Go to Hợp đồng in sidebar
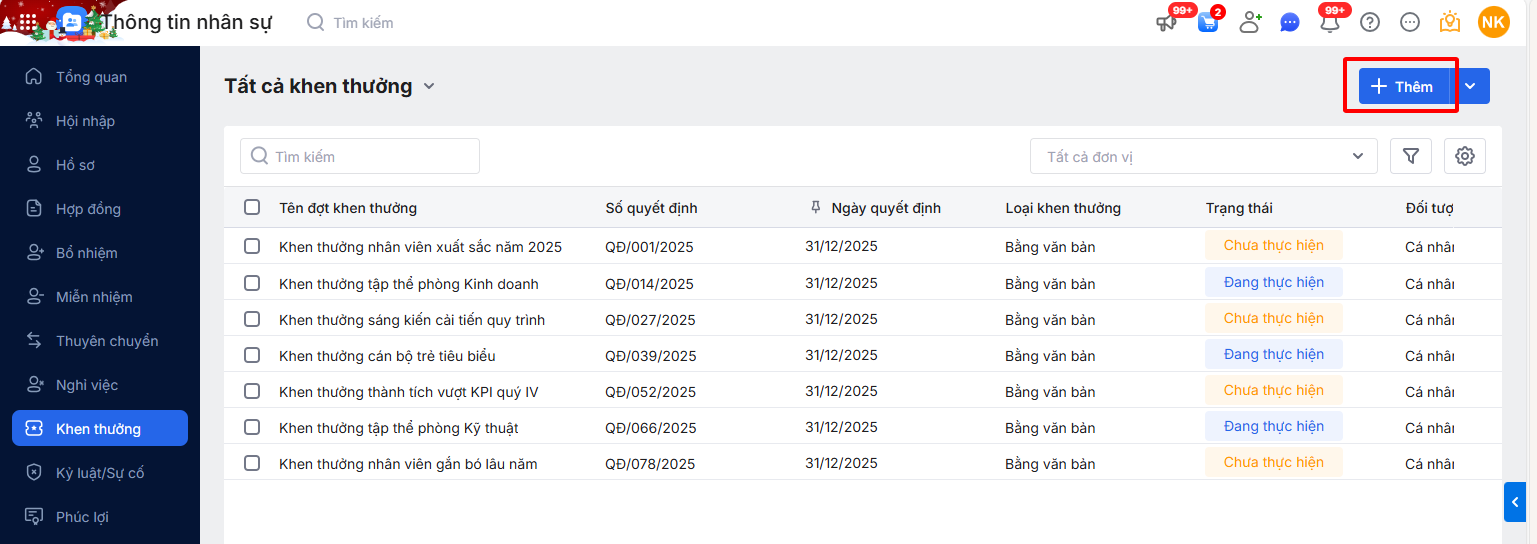Screen dimensions: 1537x544 pos(88,209)
